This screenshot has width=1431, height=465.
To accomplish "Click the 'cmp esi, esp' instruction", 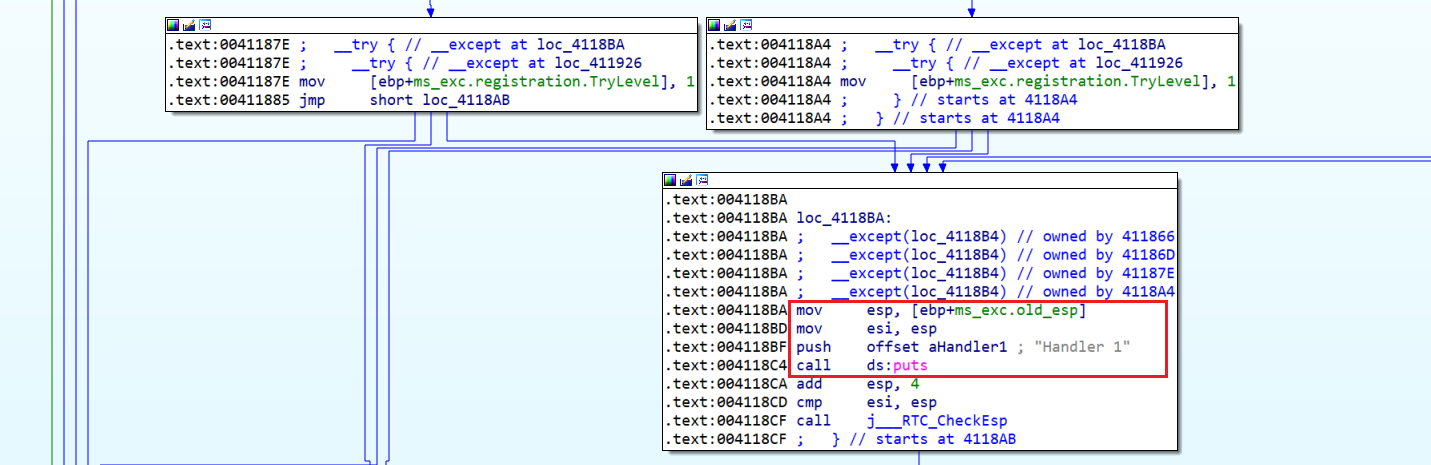I will pyautogui.click(x=867, y=403).
